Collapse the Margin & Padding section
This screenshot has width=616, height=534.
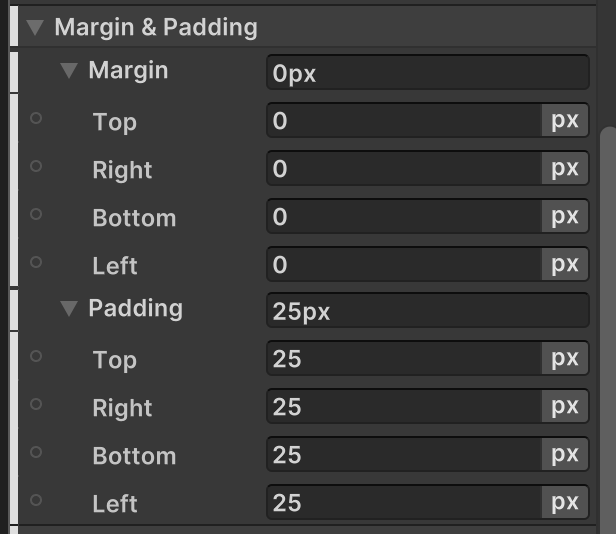[36, 27]
